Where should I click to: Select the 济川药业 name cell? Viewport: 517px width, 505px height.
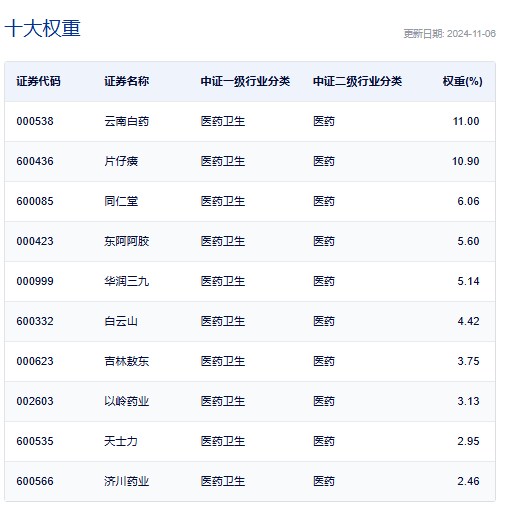pyautogui.click(x=126, y=481)
